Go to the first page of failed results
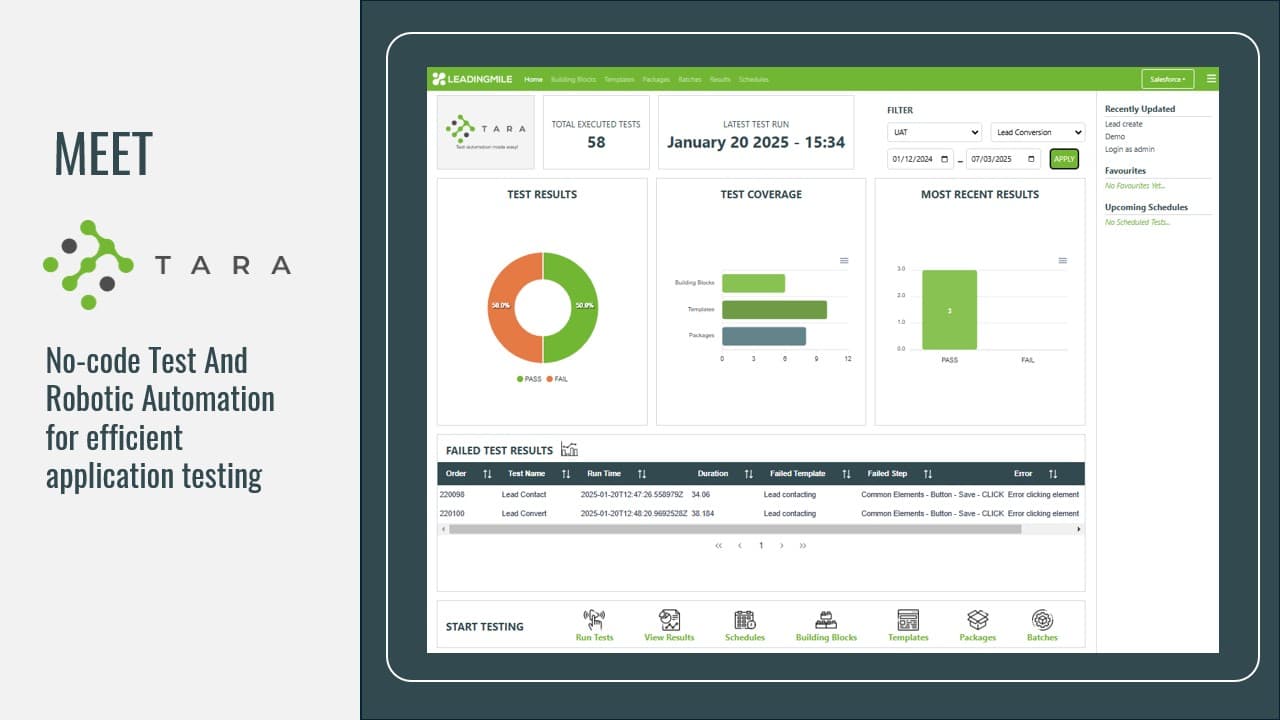This screenshot has height=720, width=1280. click(718, 546)
